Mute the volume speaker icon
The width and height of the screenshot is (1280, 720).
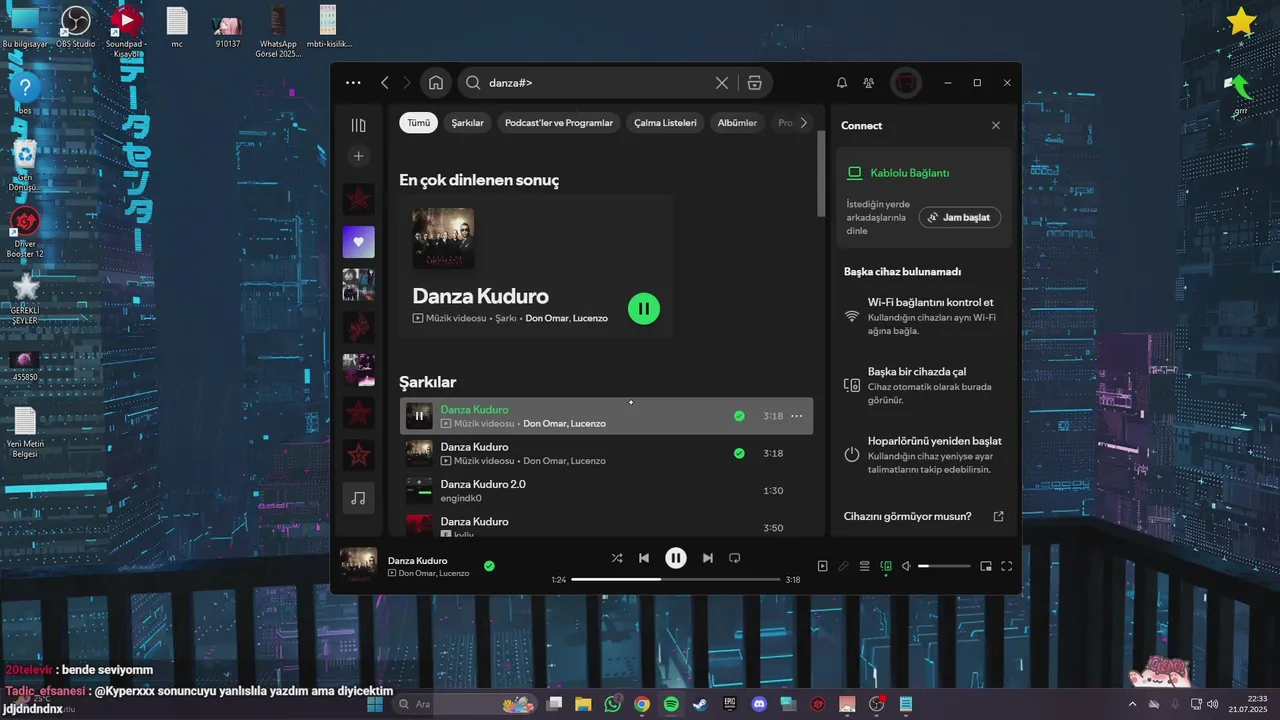point(906,566)
